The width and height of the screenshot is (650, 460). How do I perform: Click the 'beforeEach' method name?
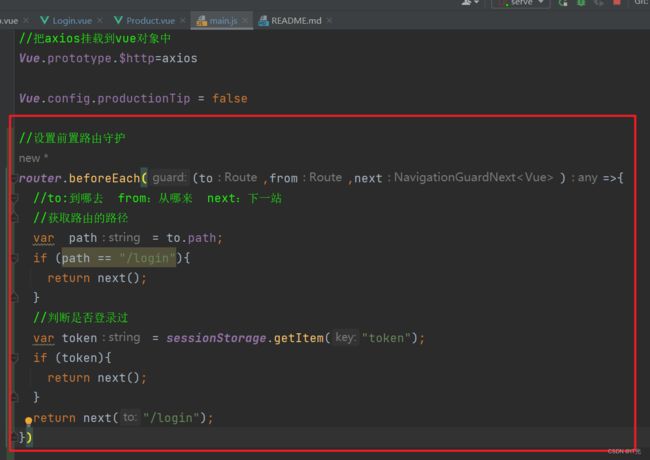pos(104,178)
